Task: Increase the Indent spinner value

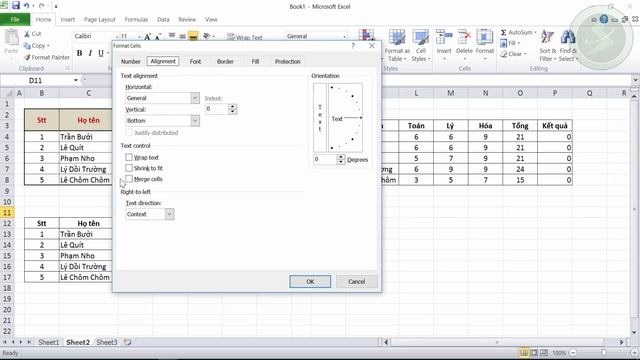Action: [233, 107]
